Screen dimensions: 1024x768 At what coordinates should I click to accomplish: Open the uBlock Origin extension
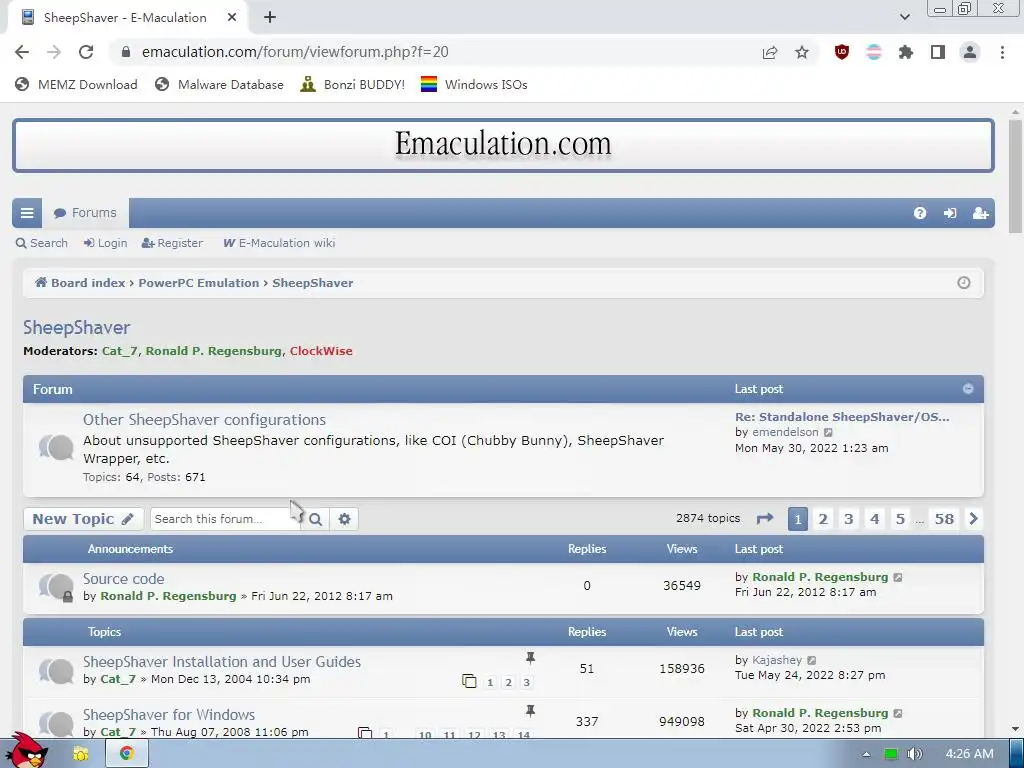[x=842, y=52]
